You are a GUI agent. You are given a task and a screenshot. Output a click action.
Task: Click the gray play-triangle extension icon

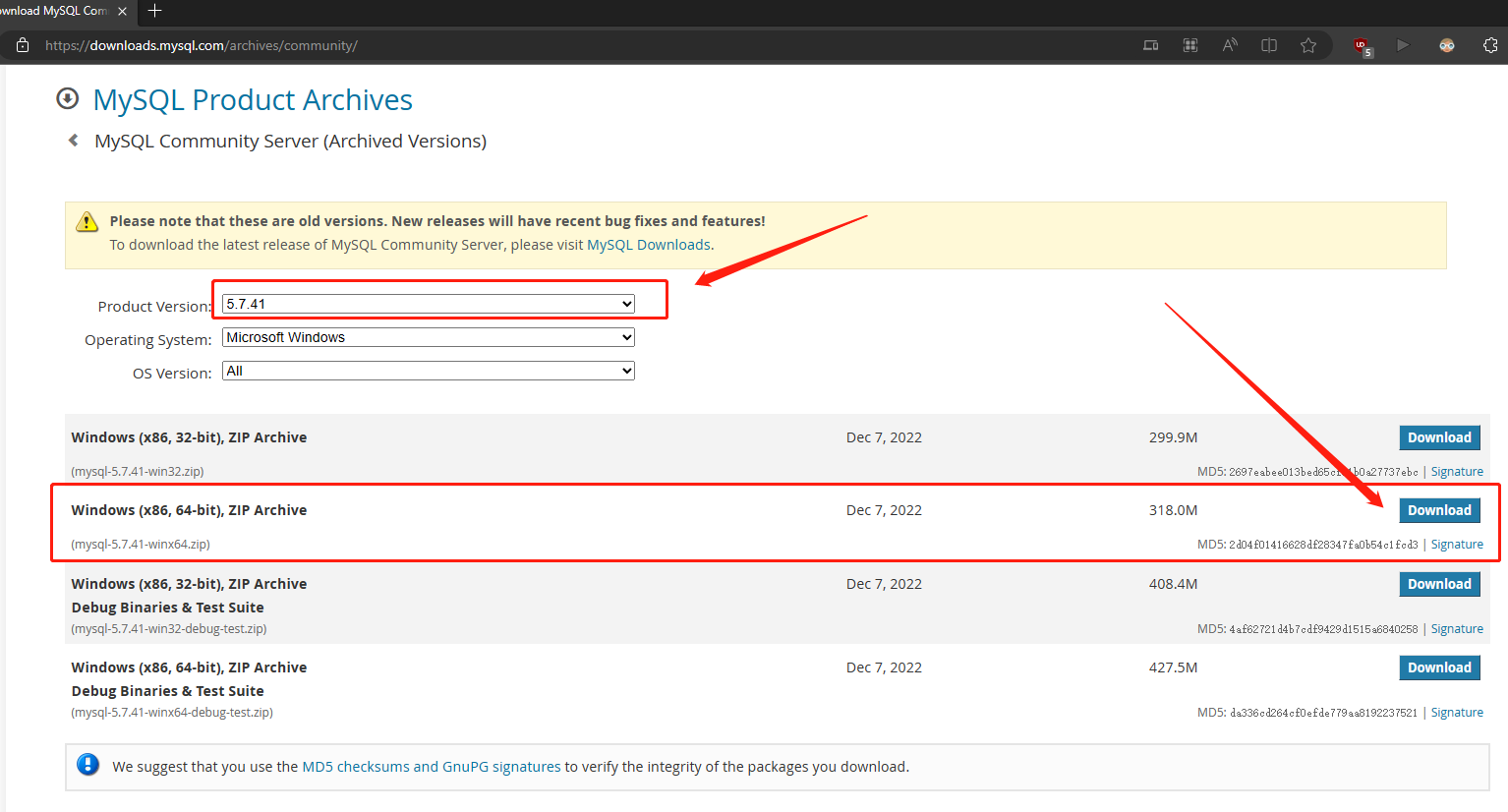click(1403, 45)
